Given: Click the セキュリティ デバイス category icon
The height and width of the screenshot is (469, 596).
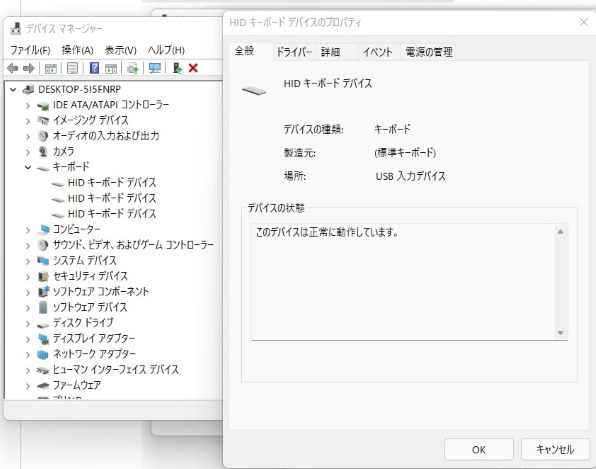Looking at the screenshot, I should pyautogui.click(x=43, y=276).
